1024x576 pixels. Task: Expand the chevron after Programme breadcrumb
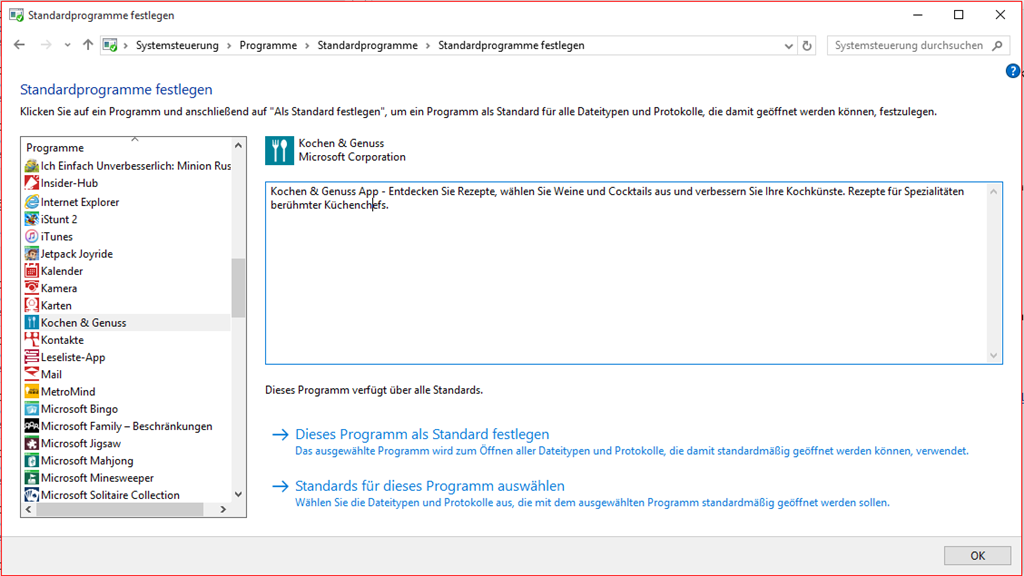coord(307,46)
